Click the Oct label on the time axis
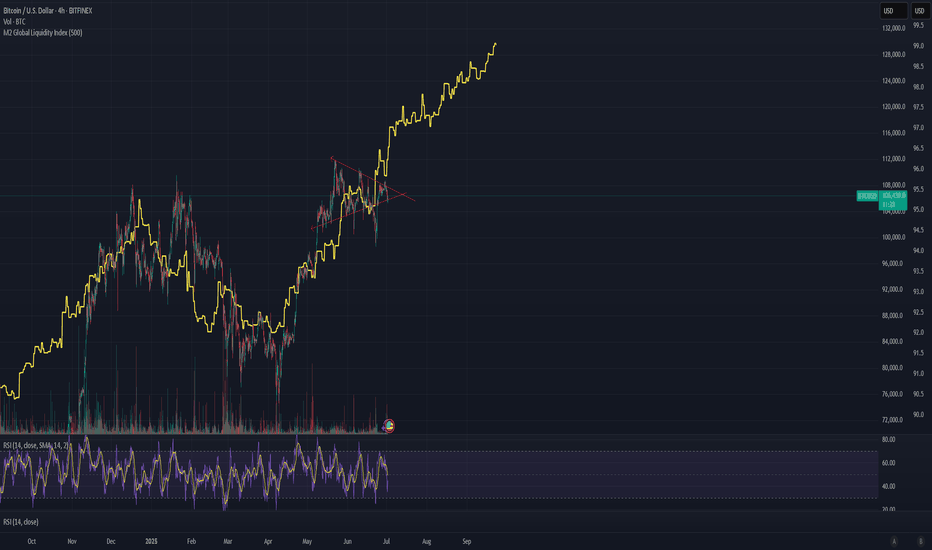 coord(32,541)
